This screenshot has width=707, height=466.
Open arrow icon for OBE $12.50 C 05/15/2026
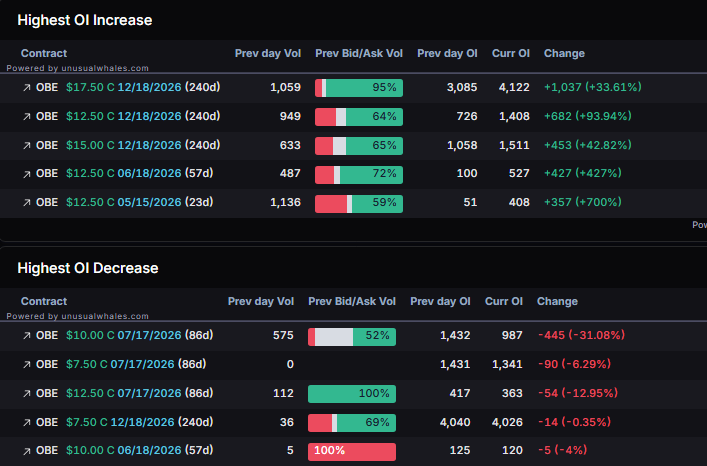tap(27, 203)
